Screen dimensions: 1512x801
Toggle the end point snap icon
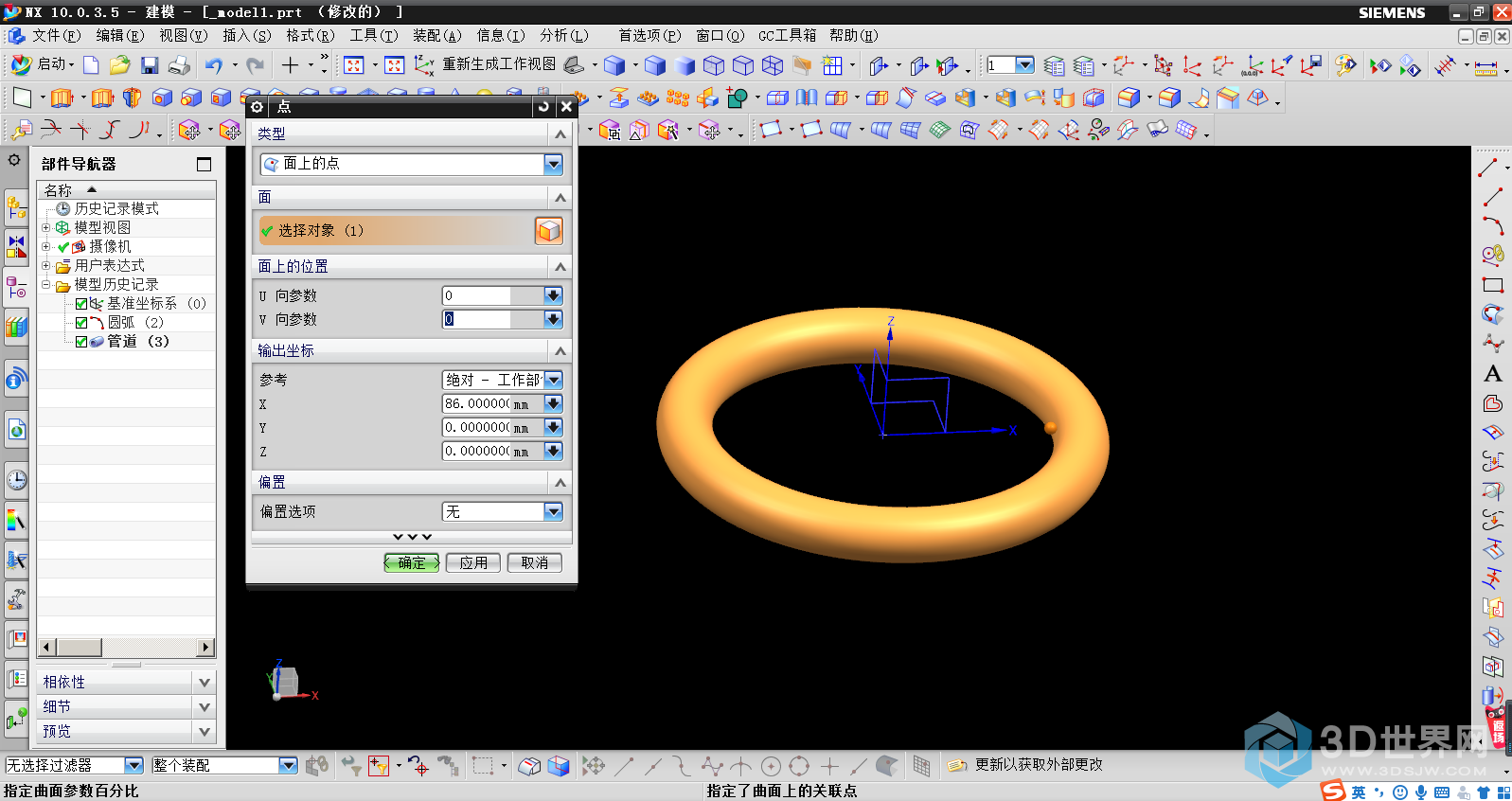(624, 765)
